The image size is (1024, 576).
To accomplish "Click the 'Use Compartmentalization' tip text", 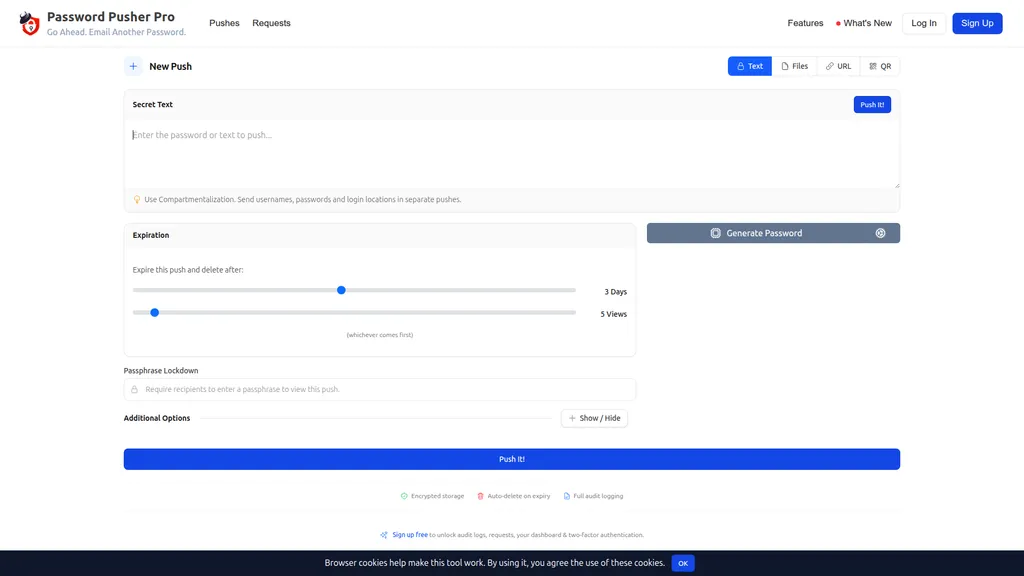I will click(x=302, y=200).
